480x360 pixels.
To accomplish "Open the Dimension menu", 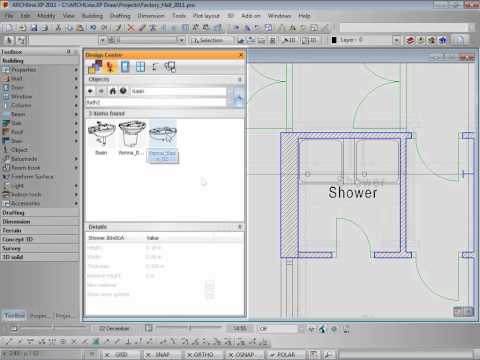I will coord(151,16).
